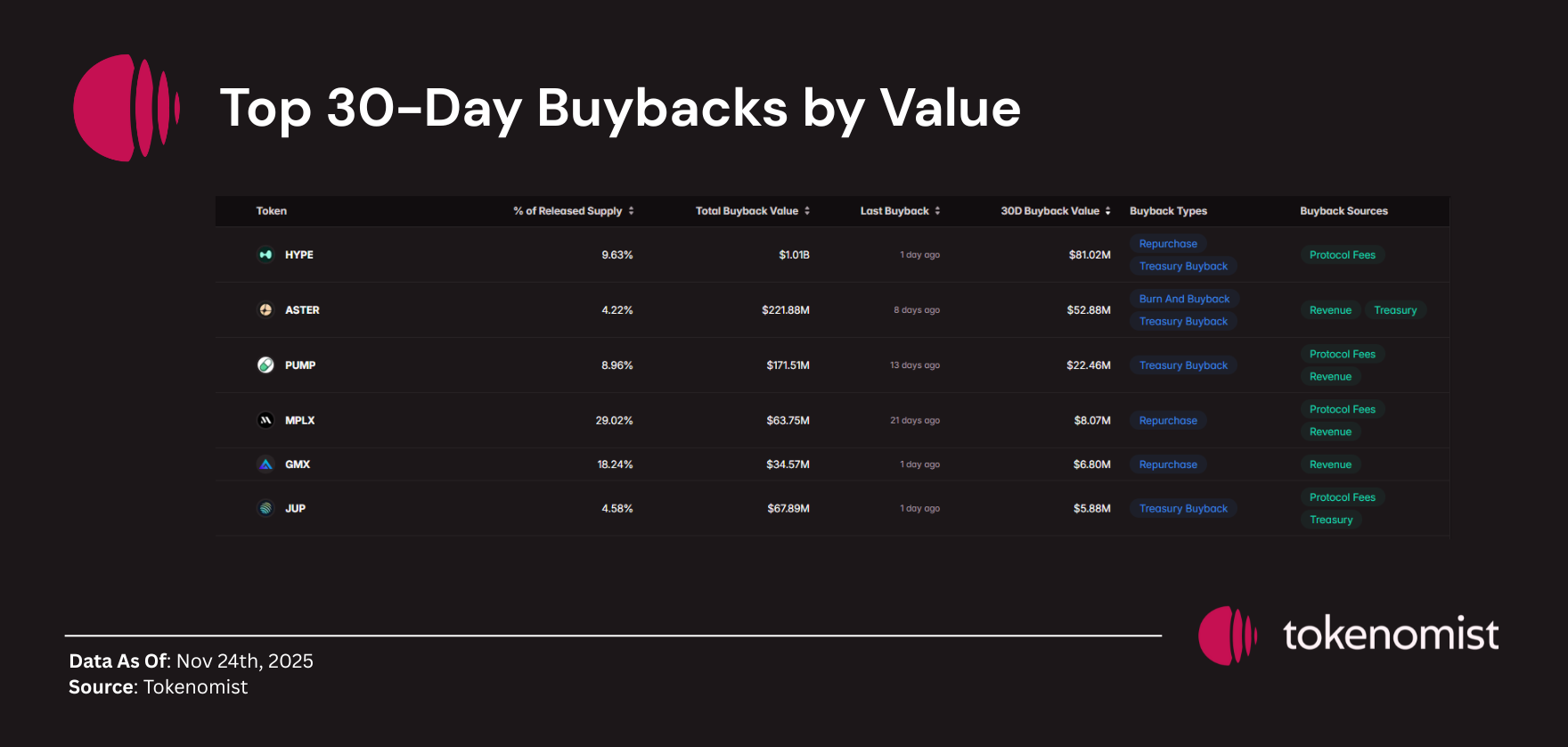
Task: Click the HYPE token name
Action: pyautogui.click(x=298, y=255)
